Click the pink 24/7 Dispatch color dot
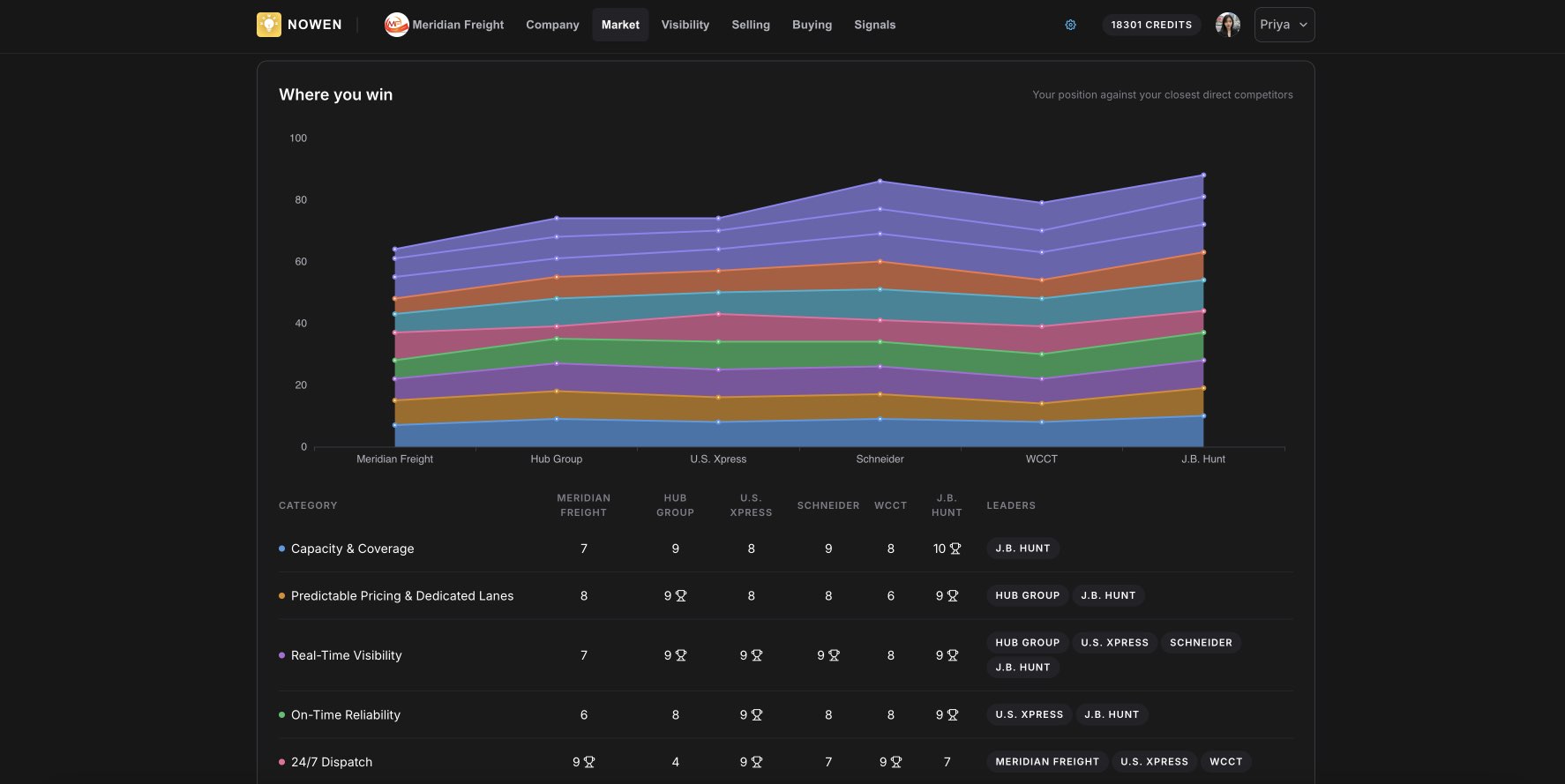This screenshot has width=1565, height=784. (281, 762)
